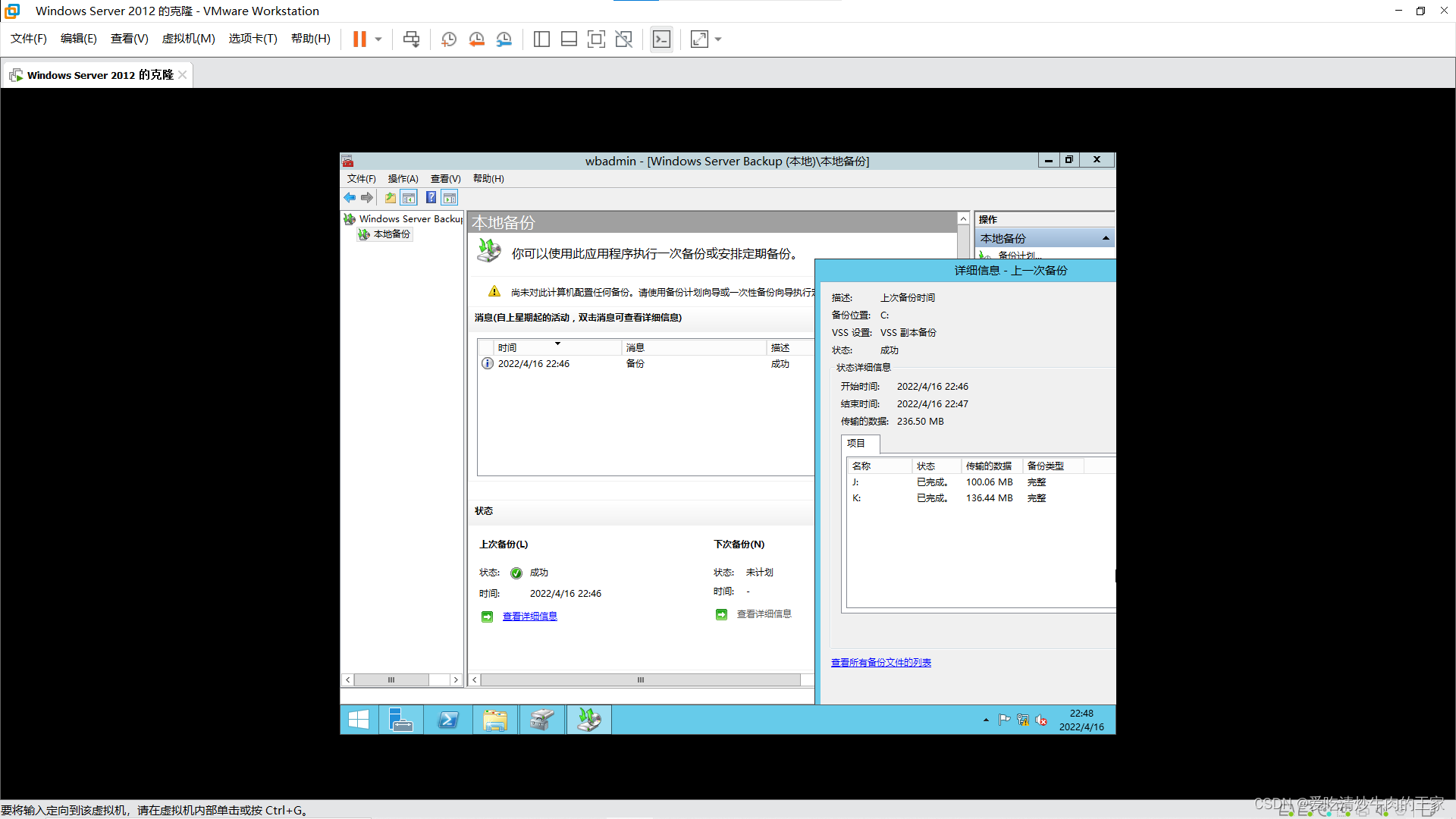The height and width of the screenshot is (819, 1456).
Task: Click the Windows Start button
Action: 359,719
